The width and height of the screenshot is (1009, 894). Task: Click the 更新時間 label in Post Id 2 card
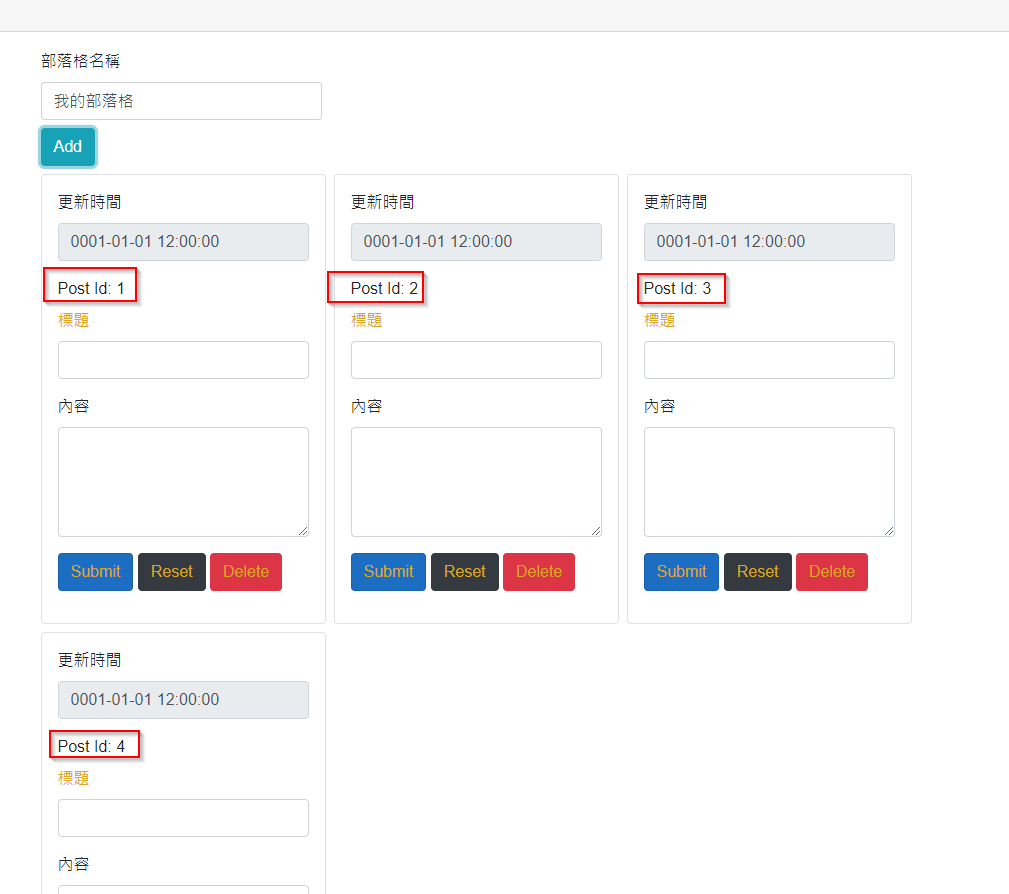pos(382,202)
